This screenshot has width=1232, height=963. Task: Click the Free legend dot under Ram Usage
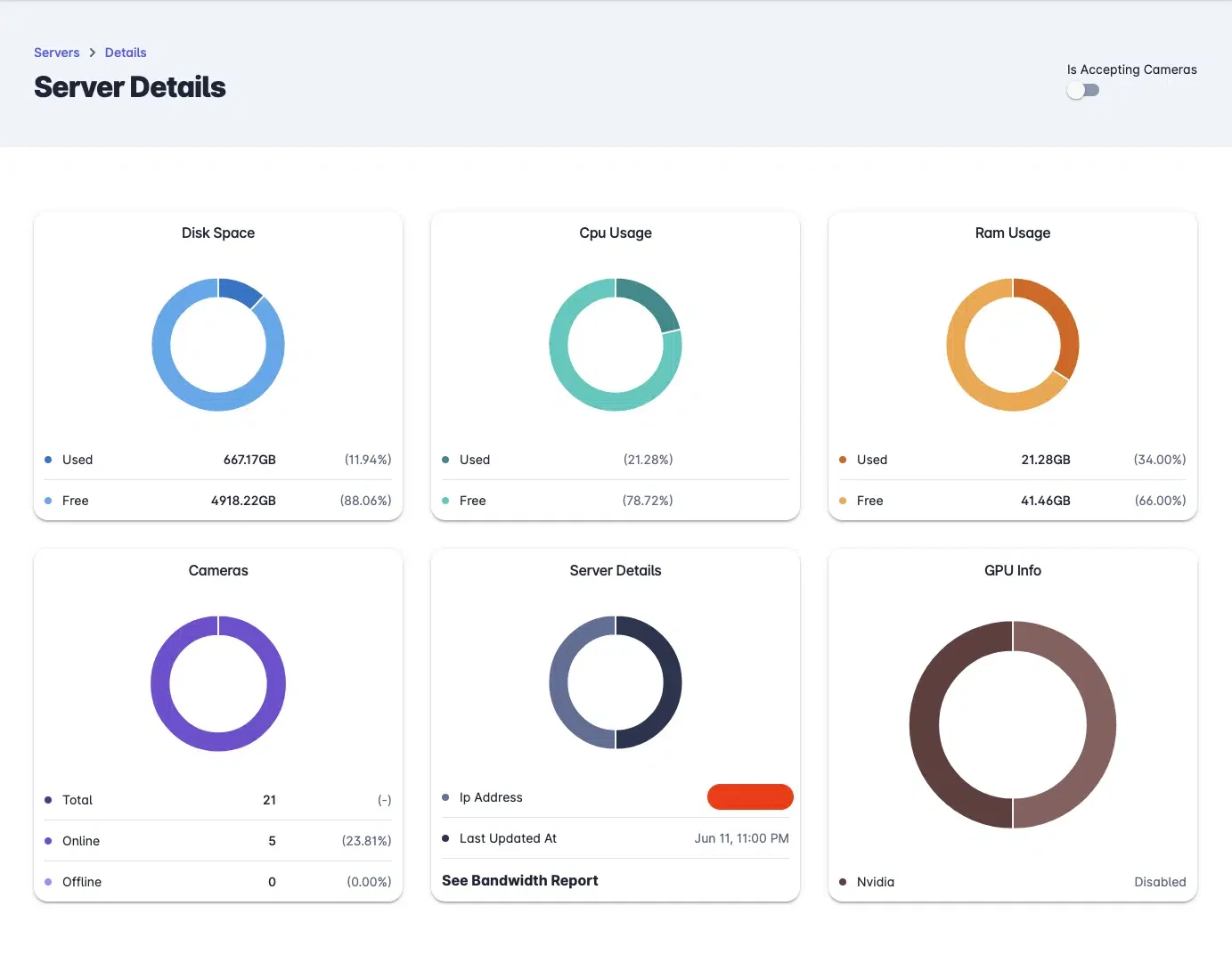pyautogui.click(x=843, y=501)
